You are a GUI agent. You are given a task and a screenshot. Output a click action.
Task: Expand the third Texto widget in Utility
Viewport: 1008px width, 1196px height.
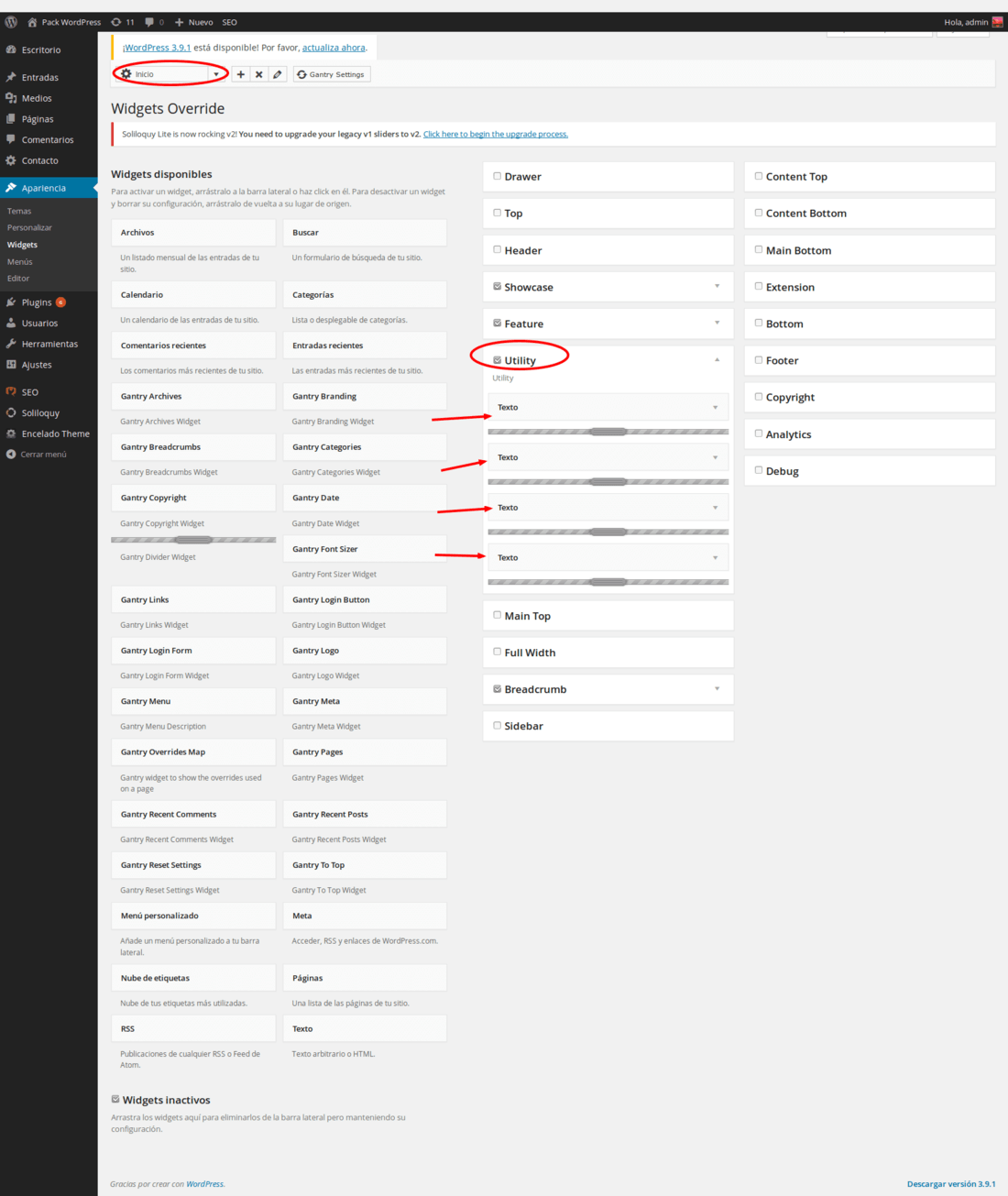(x=716, y=508)
